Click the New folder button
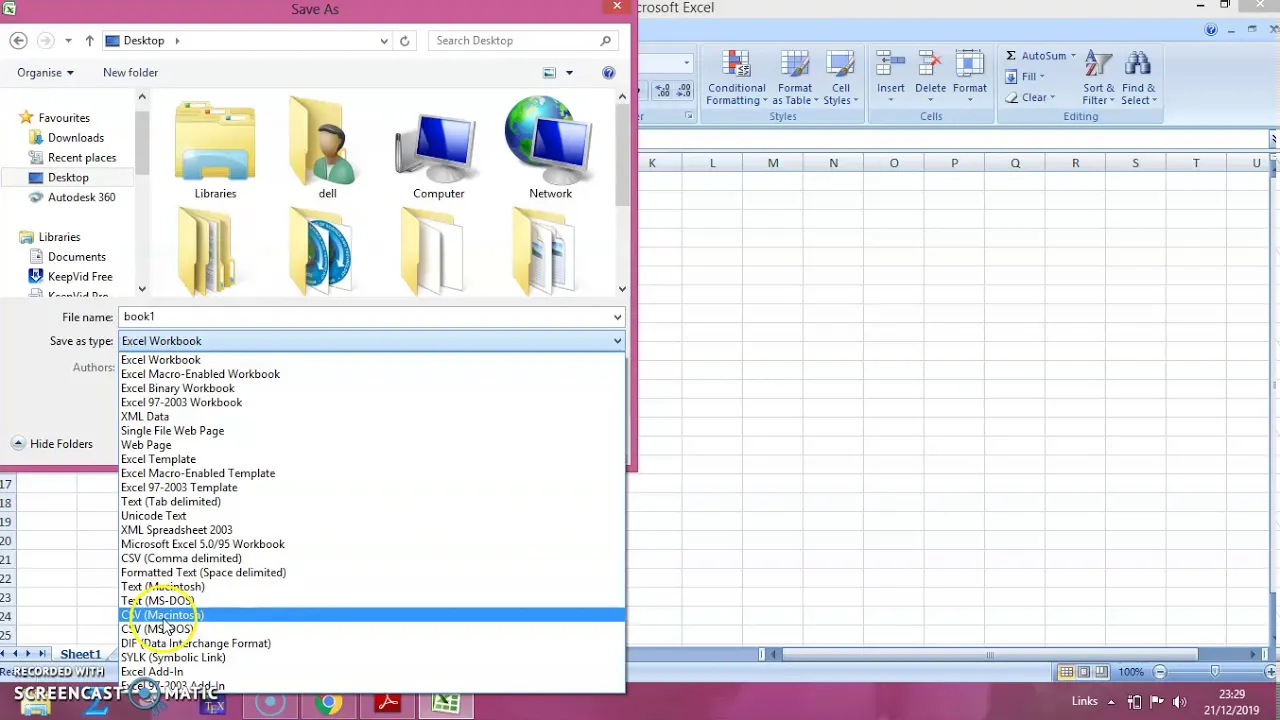The image size is (1280, 720). [x=130, y=73]
